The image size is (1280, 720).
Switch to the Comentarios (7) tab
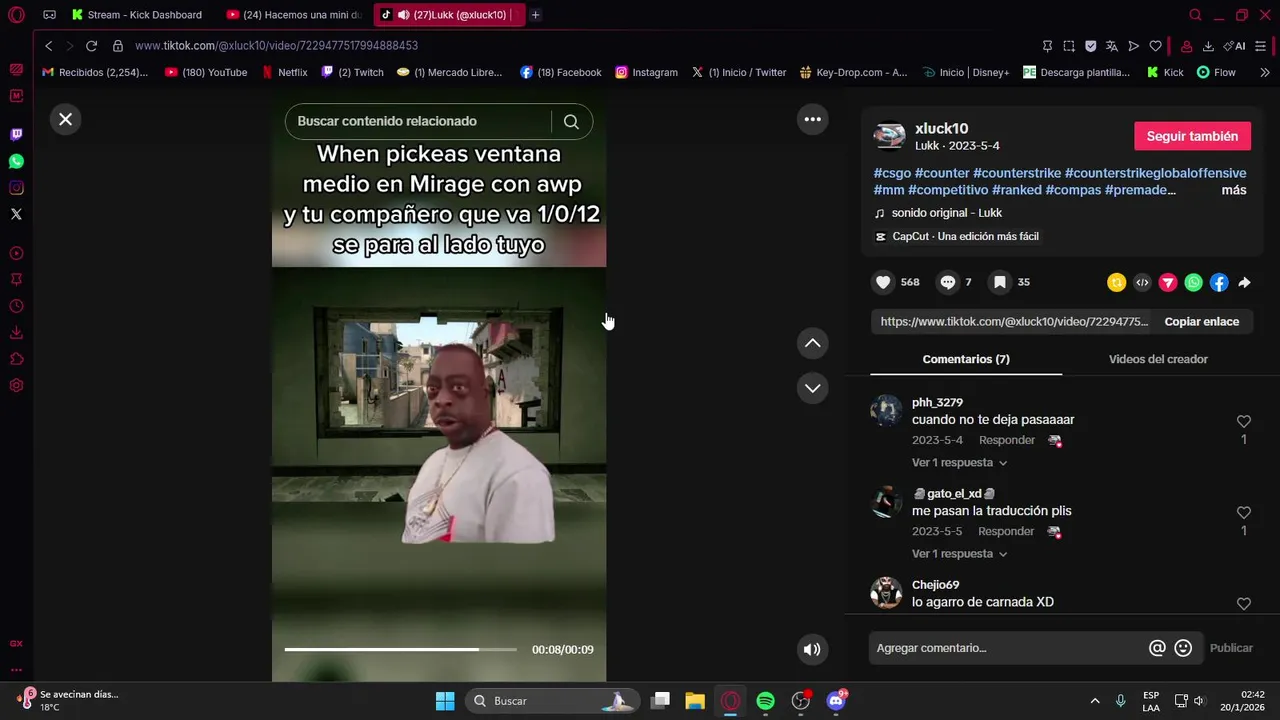pyautogui.click(x=966, y=359)
